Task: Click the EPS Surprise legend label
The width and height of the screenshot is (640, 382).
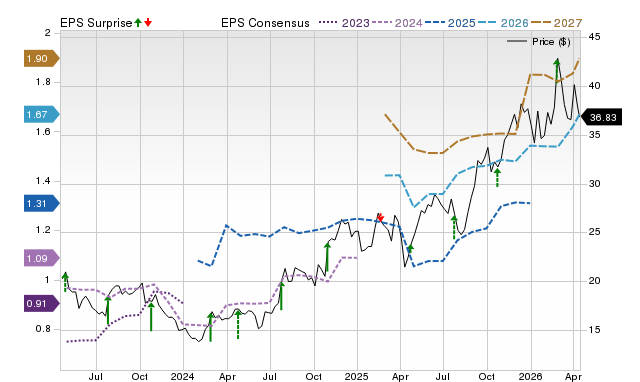Action: [96, 23]
